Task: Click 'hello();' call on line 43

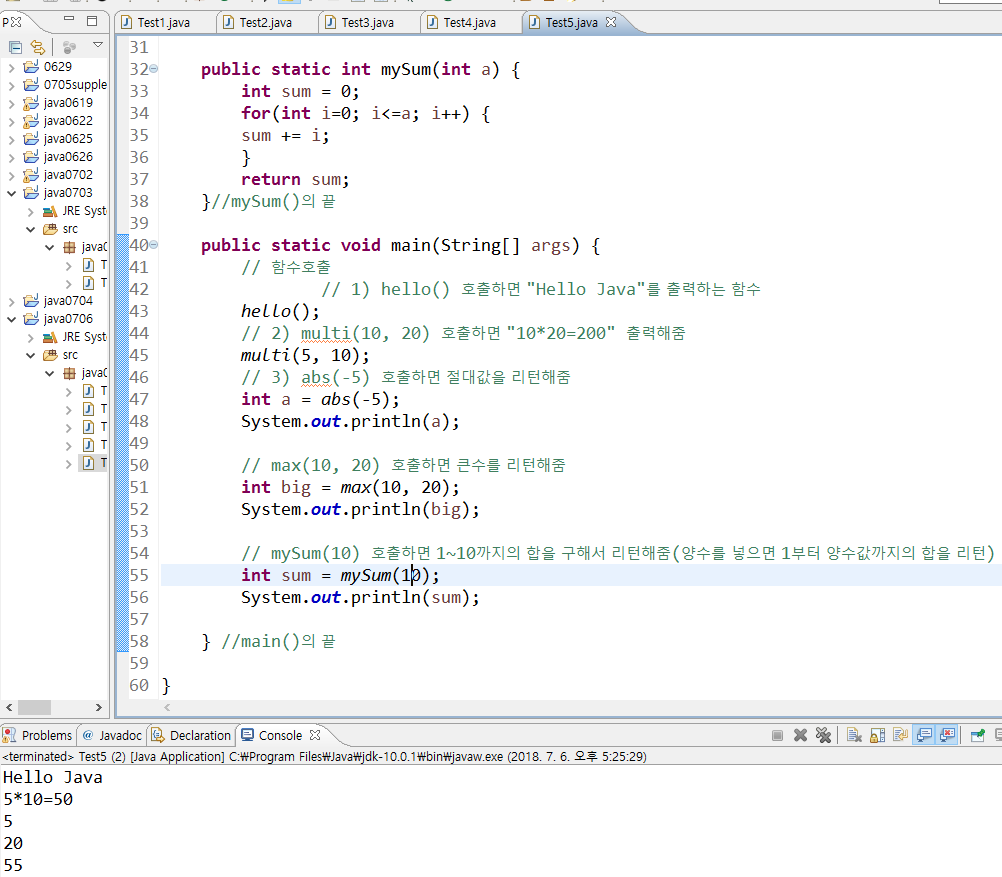Action: pos(280,311)
